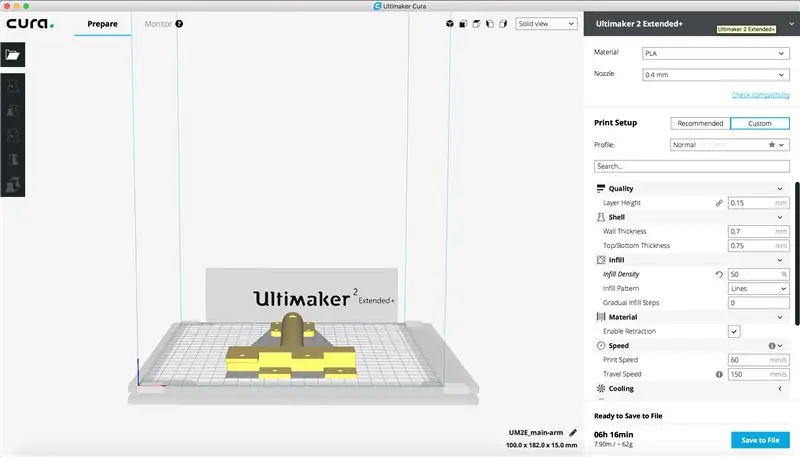Click the Layer Height link icon
The image size is (800, 457).
tap(719, 203)
